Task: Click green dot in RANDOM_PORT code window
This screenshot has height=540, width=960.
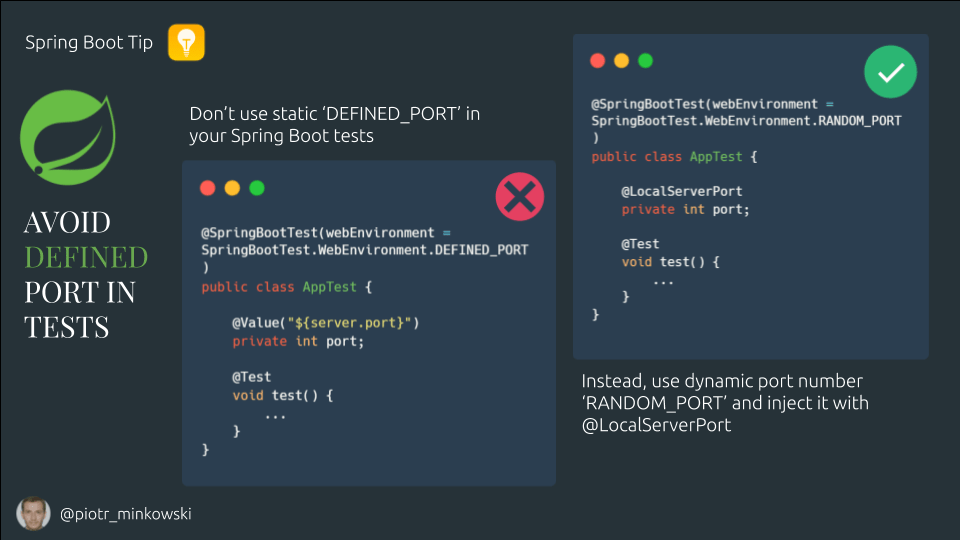Action: [x=645, y=61]
